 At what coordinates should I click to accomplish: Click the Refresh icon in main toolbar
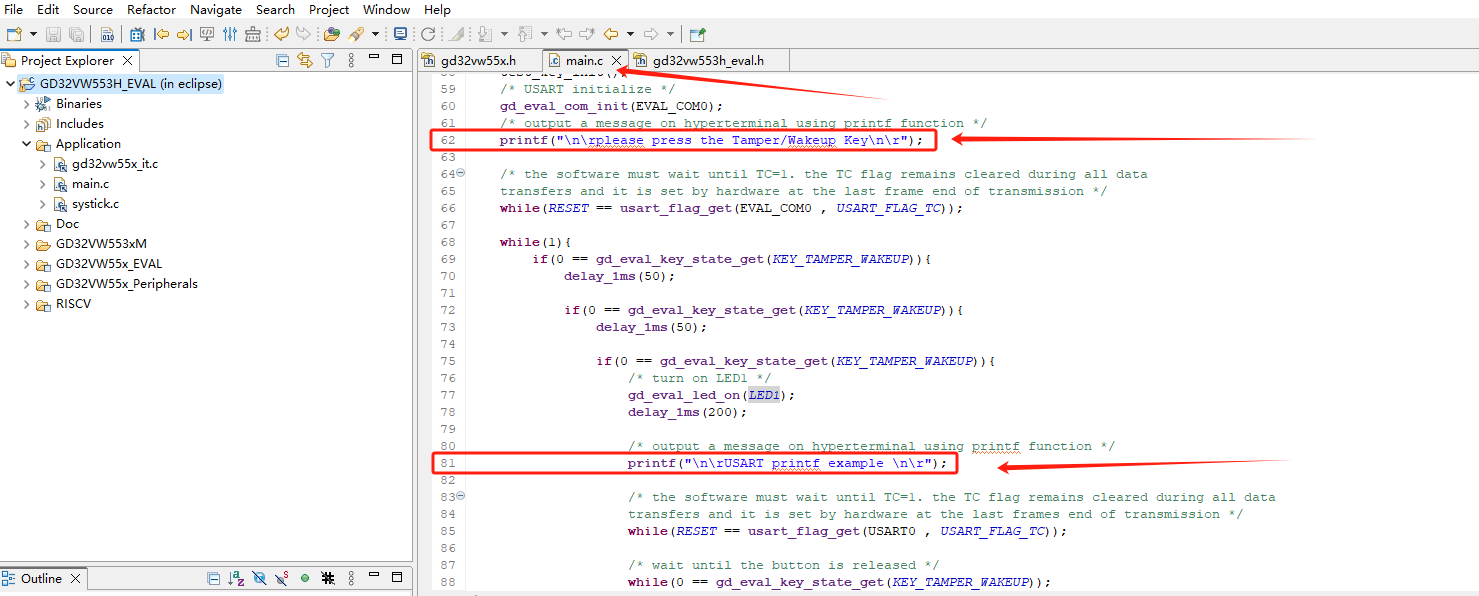coord(427,34)
